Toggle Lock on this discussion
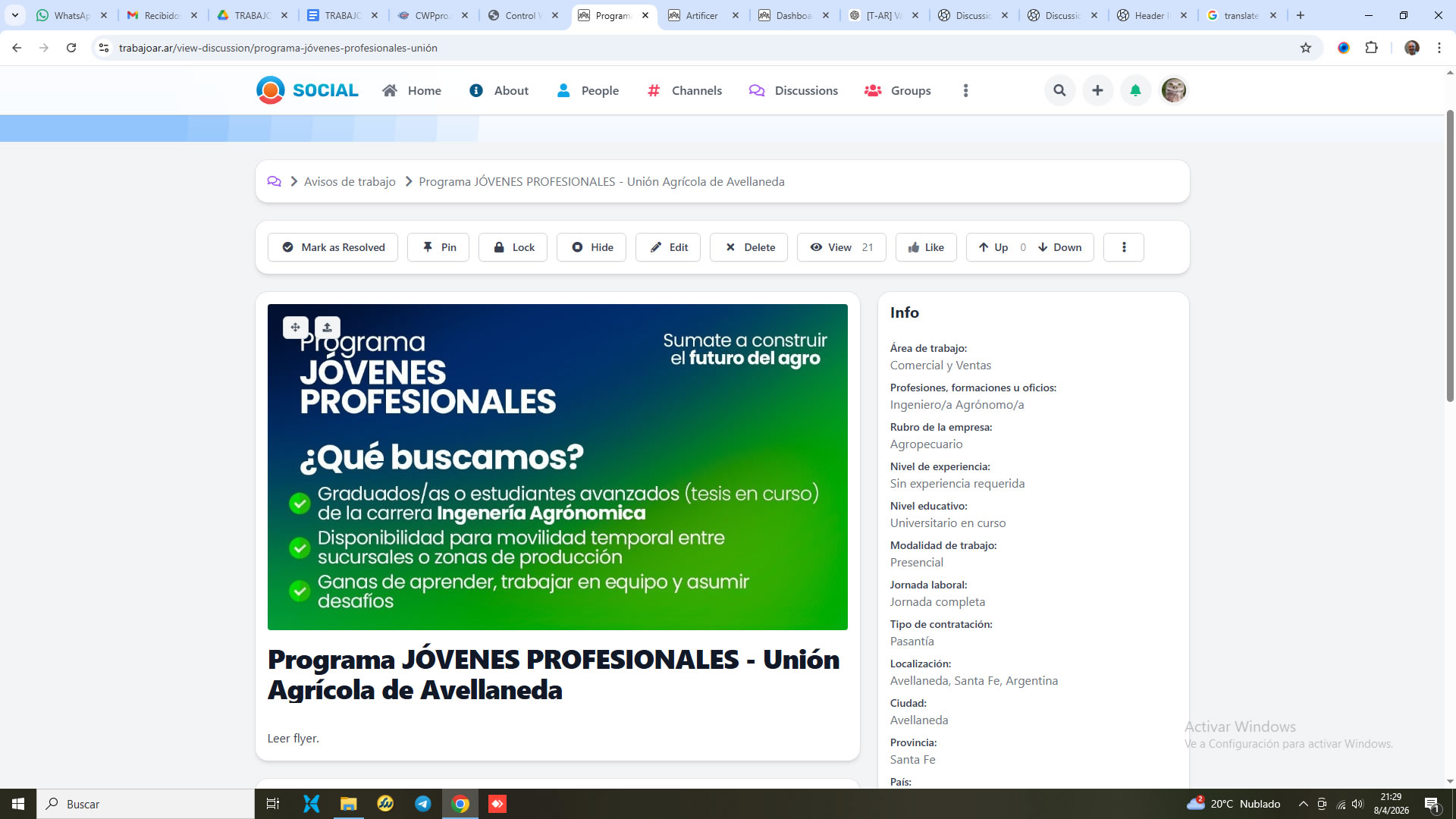This screenshot has height=819, width=1456. click(513, 247)
